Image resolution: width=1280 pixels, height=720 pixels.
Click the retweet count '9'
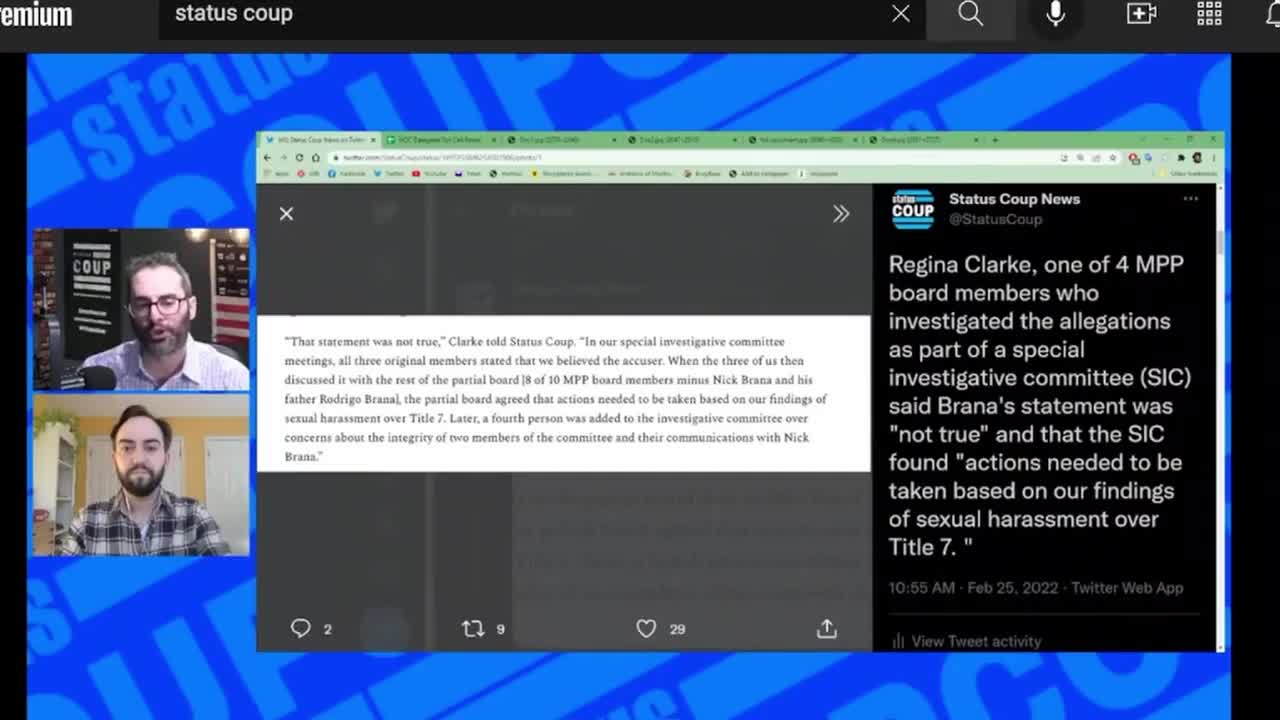coord(500,629)
